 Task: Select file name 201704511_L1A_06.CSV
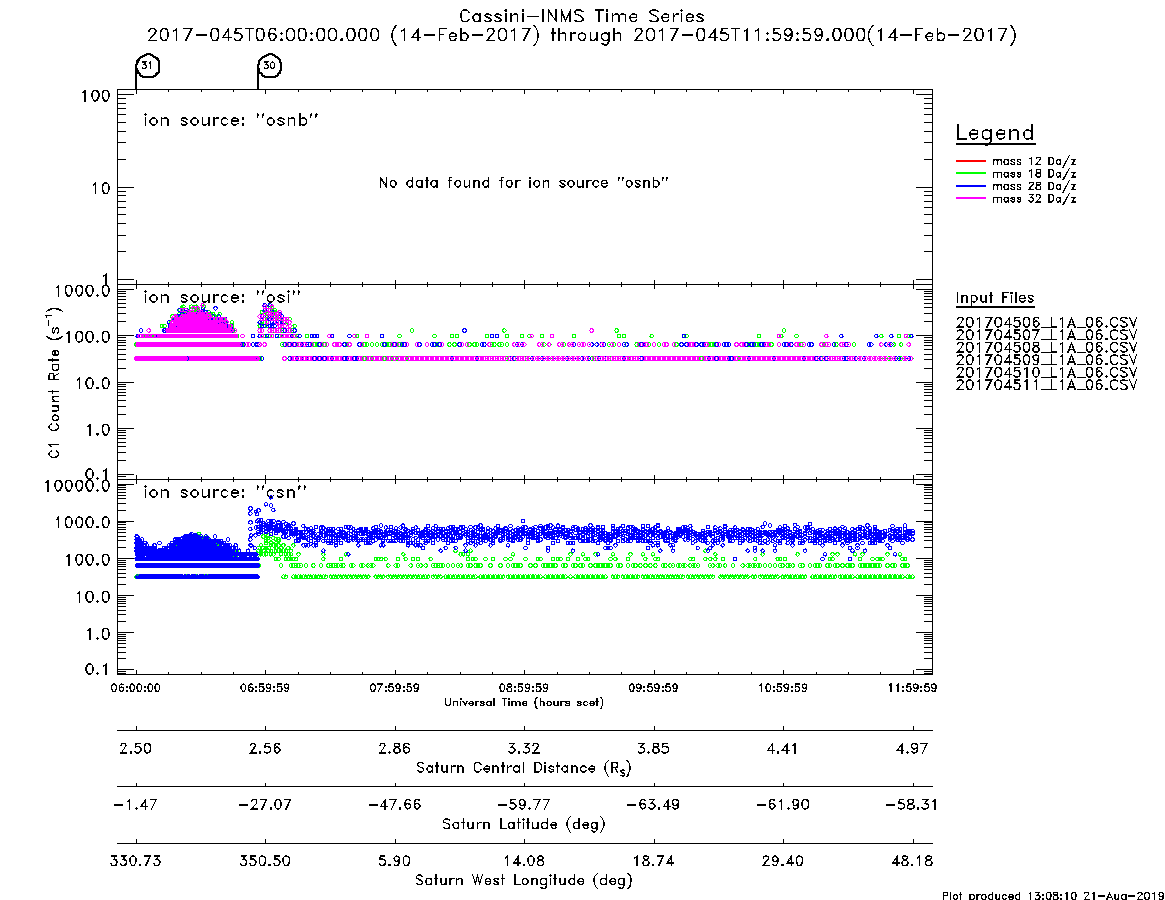(x=1046, y=385)
